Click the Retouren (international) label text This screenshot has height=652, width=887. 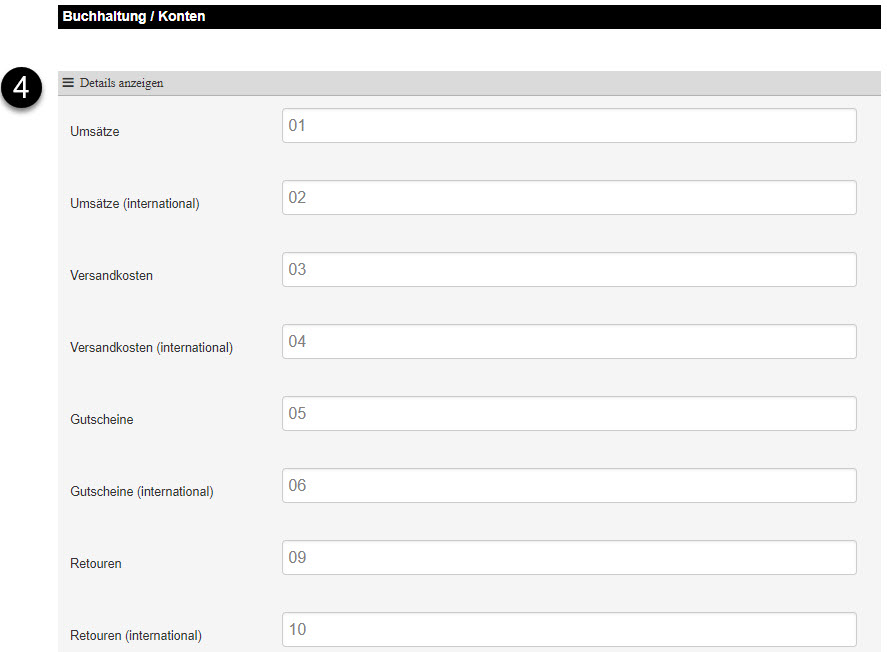click(136, 636)
